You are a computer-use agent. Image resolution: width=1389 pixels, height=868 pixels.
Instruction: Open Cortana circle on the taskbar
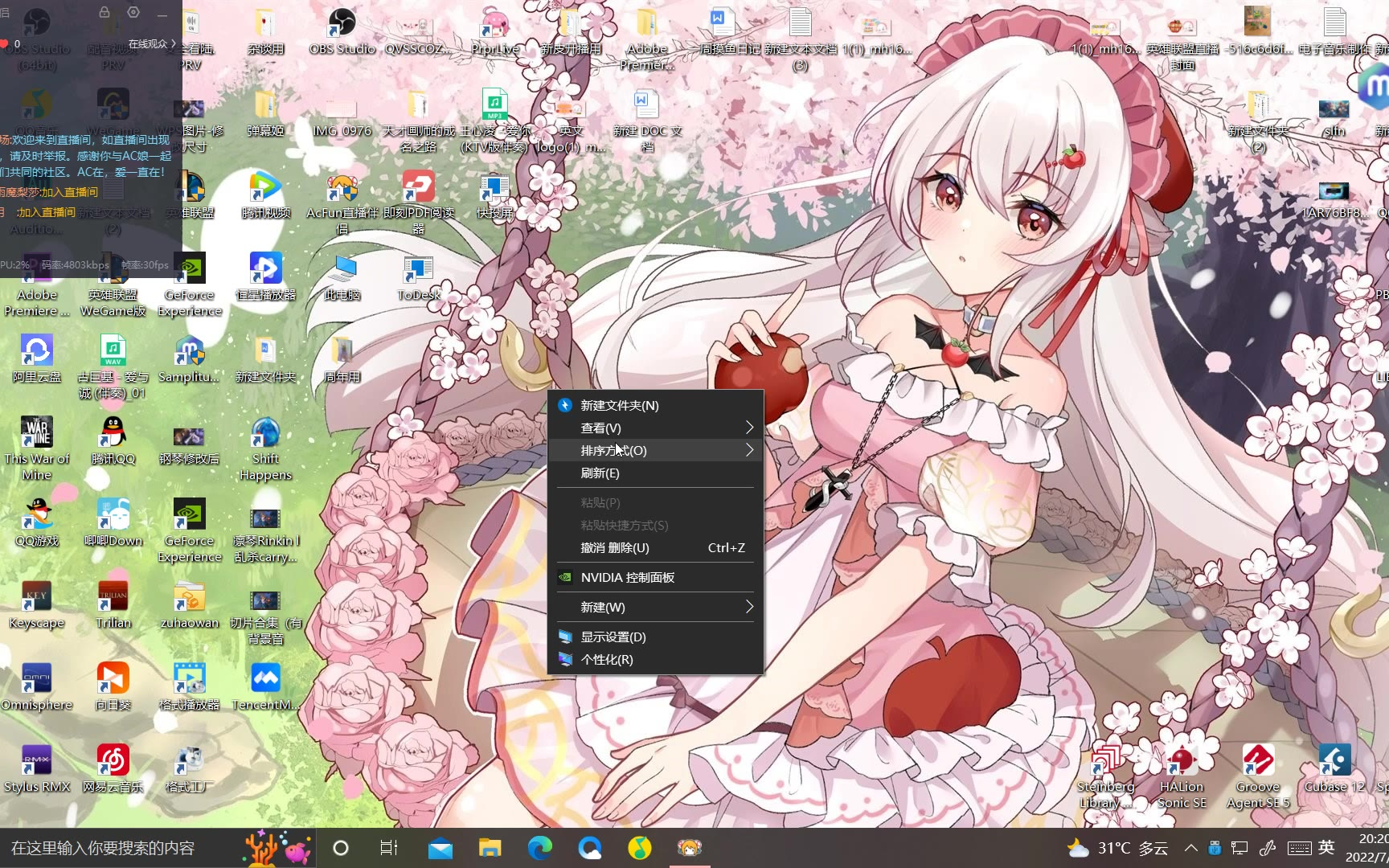point(341,848)
